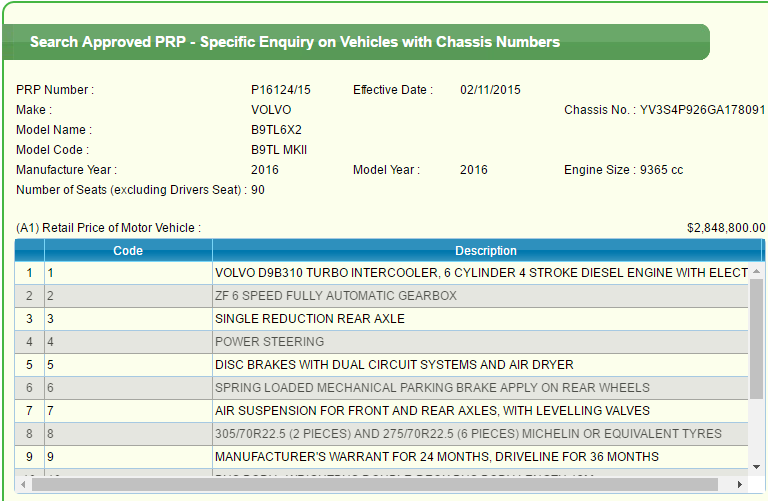Click the PRP number P16124/15 value

(281, 90)
